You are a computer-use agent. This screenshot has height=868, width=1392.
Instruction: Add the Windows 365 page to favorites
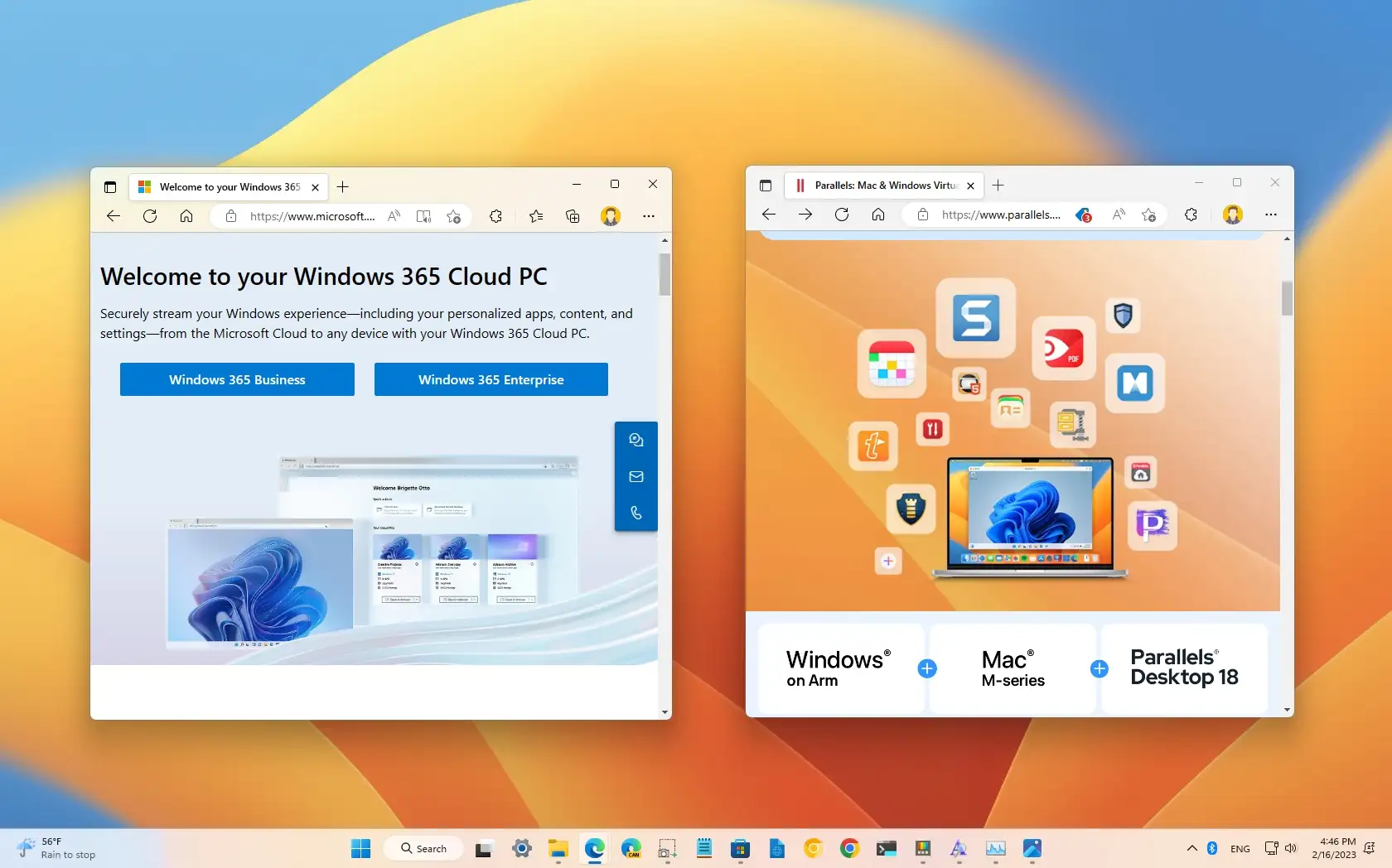453,216
